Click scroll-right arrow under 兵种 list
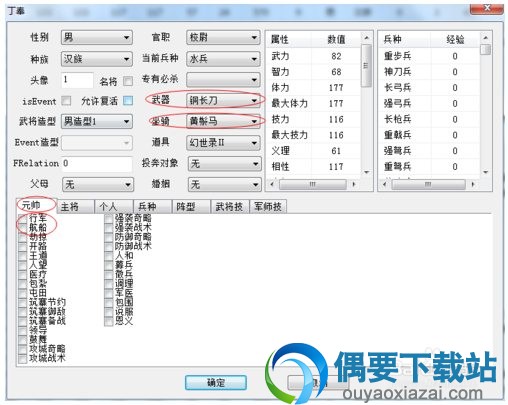 (x=472, y=184)
